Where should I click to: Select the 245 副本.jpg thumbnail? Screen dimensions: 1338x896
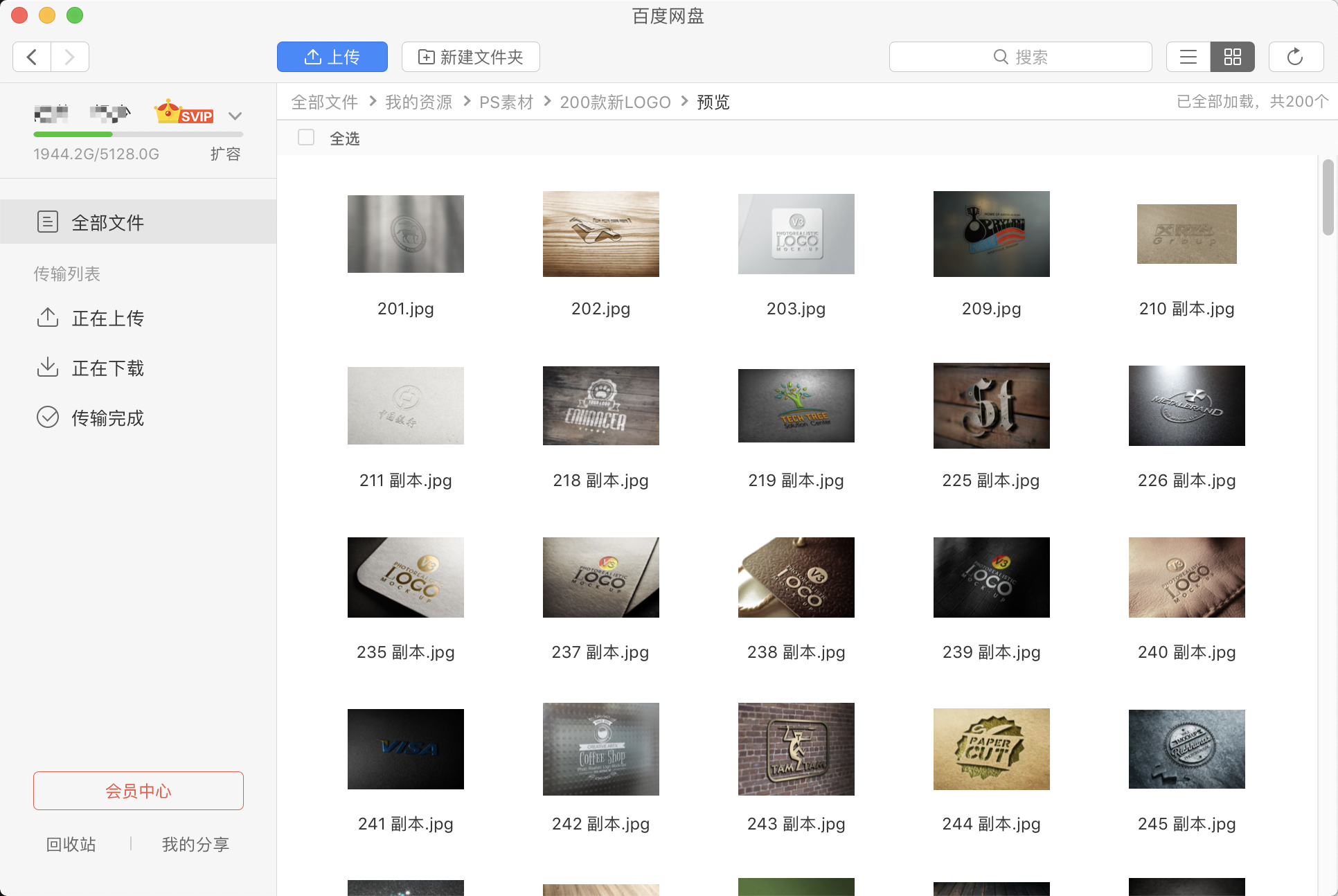[x=1187, y=749]
